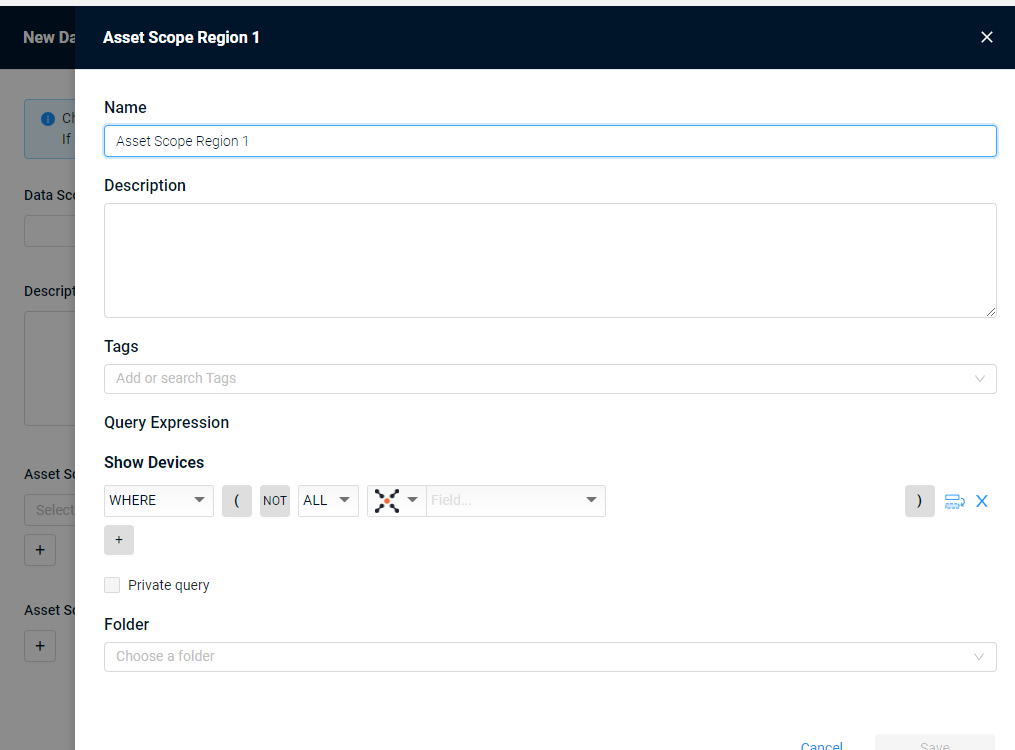Click the Cancel link
Screen dimensions: 1015x750
pos(821,745)
